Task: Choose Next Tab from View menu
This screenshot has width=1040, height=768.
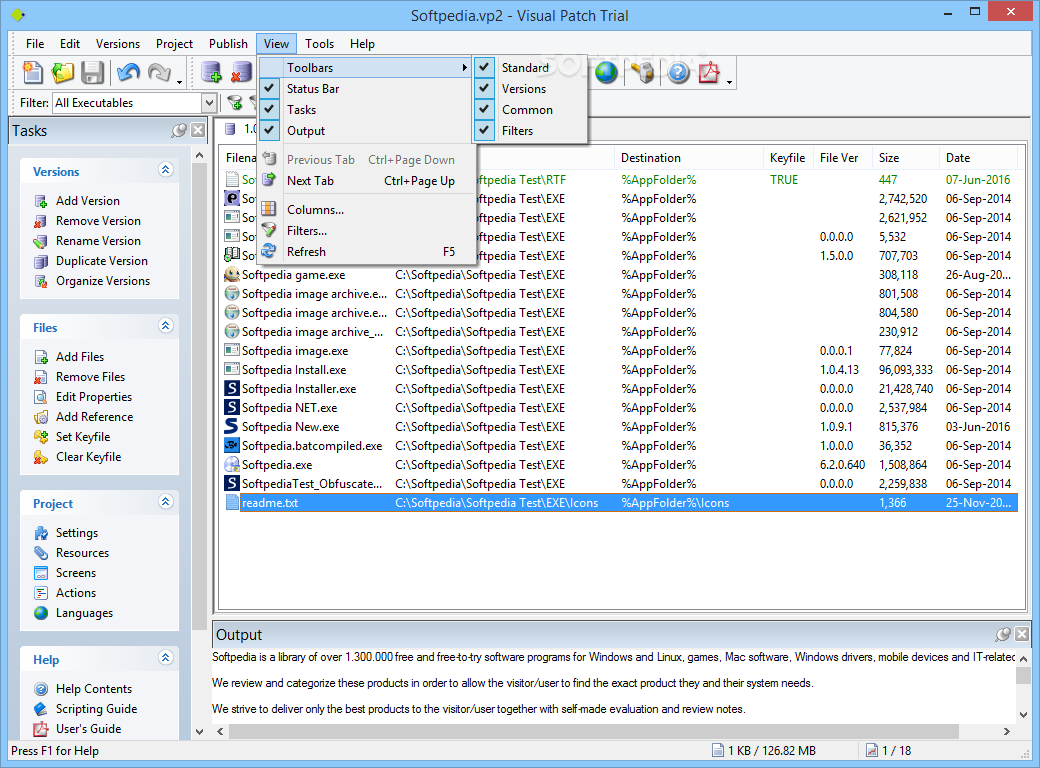Action: point(367,180)
